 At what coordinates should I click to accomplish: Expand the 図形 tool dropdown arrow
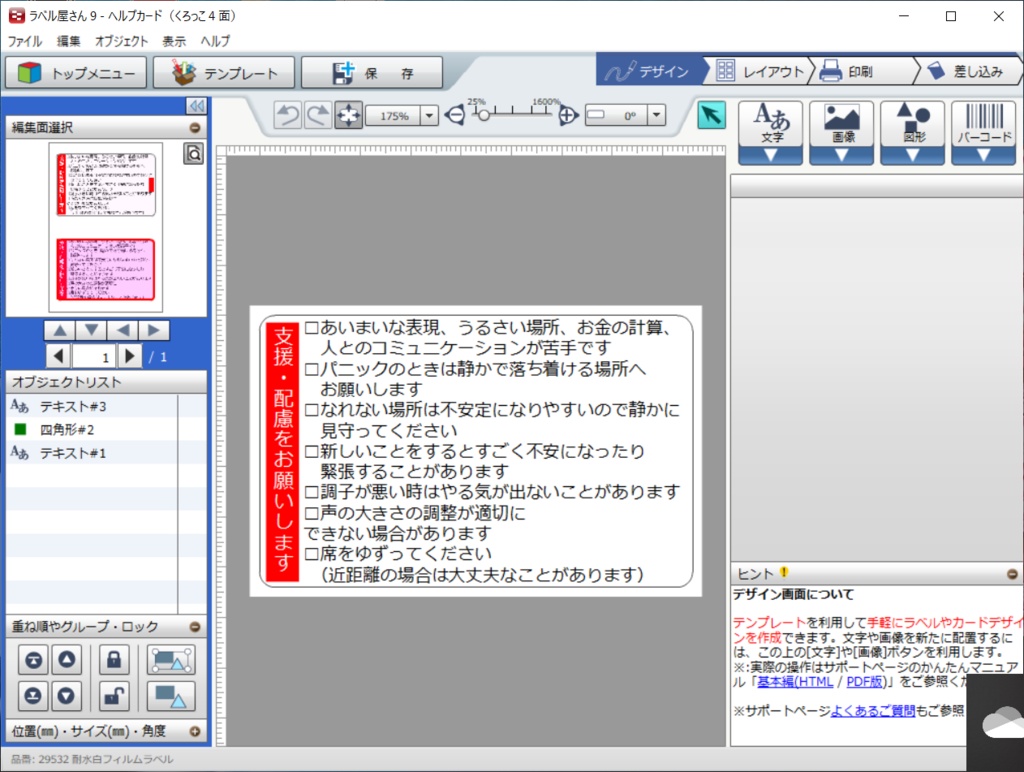[x=913, y=155]
